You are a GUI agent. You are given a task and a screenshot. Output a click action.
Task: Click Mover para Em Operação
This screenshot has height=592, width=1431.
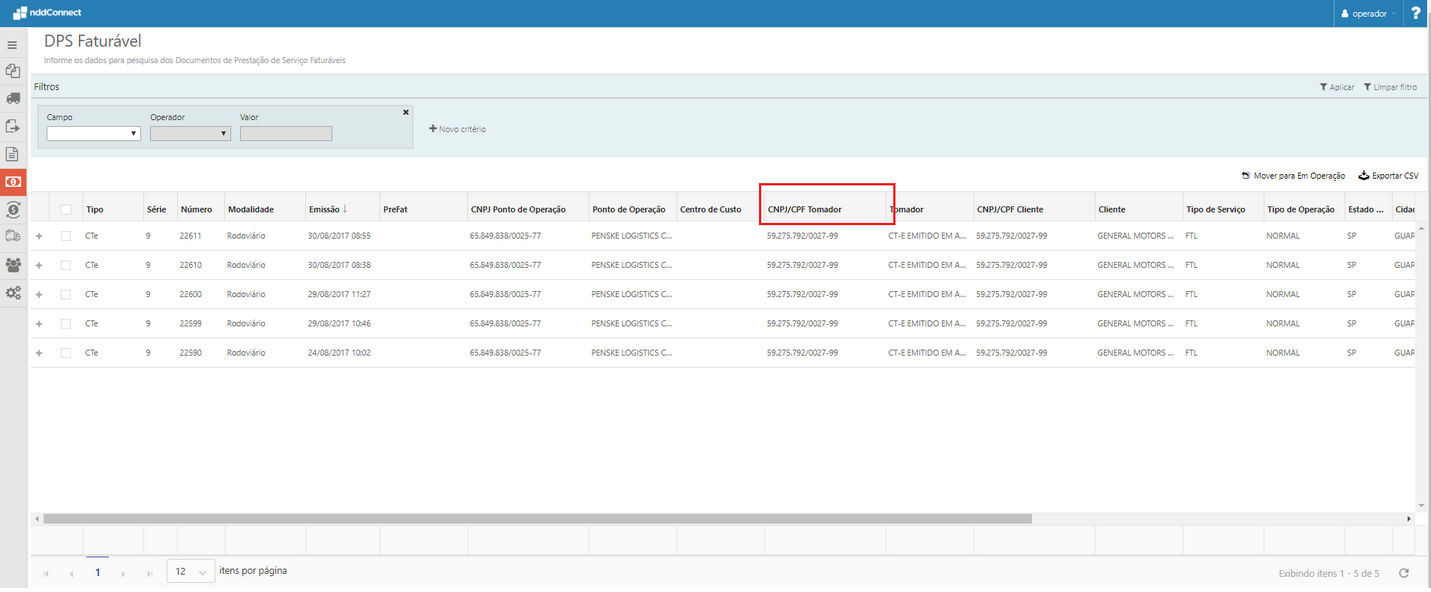pos(1293,175)
